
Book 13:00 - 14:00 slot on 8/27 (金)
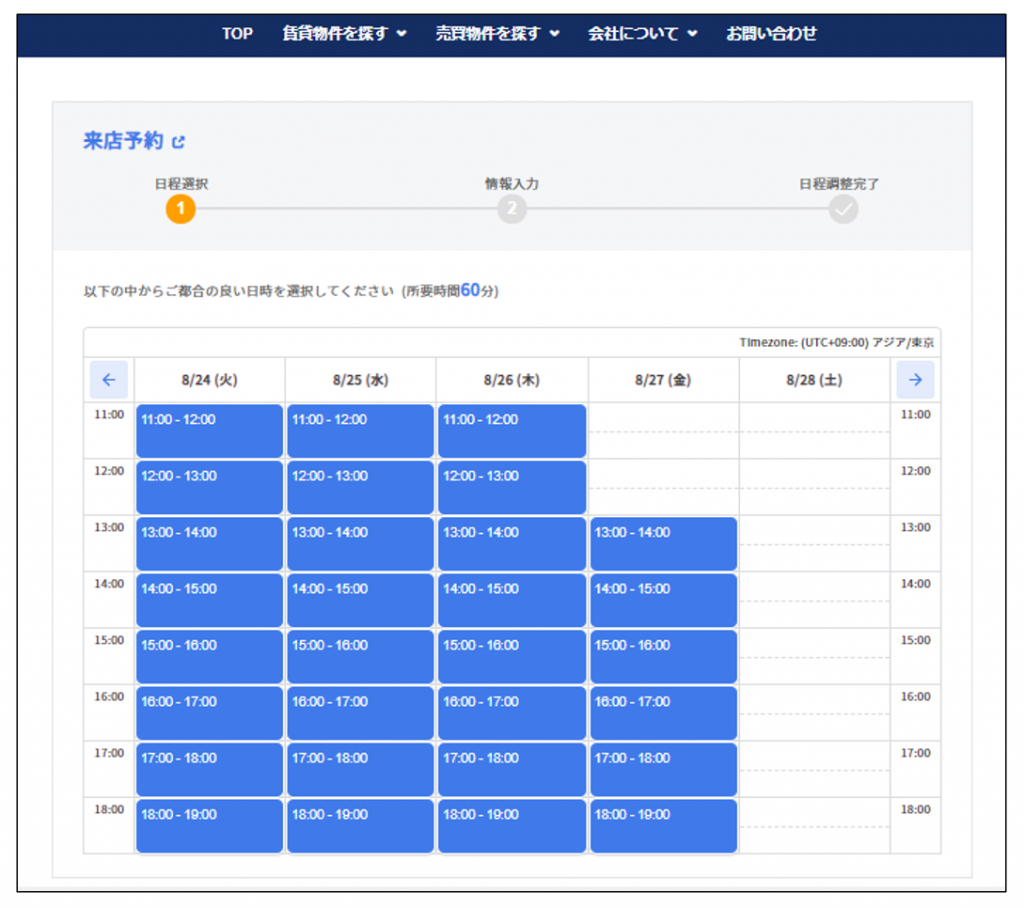point(663,544)
